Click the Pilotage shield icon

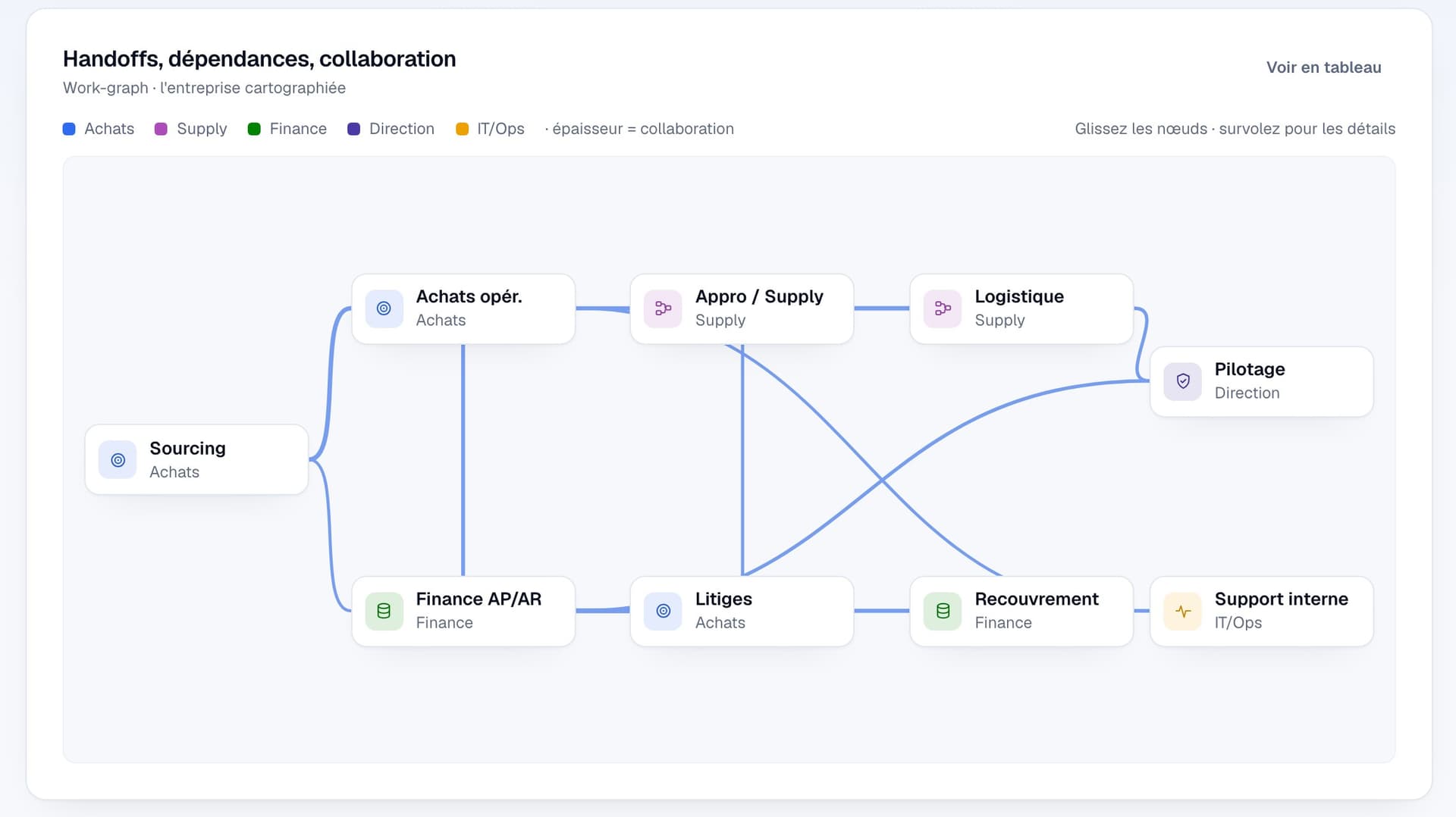1182,381
